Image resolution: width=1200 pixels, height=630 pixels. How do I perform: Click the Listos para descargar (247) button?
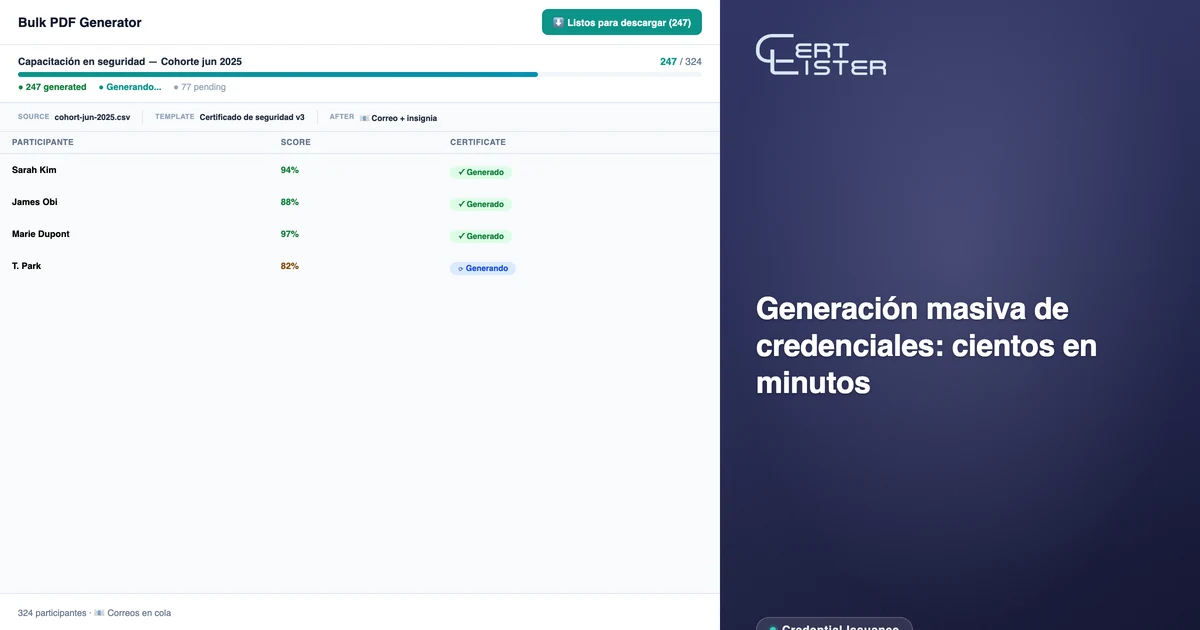point(622,22)
